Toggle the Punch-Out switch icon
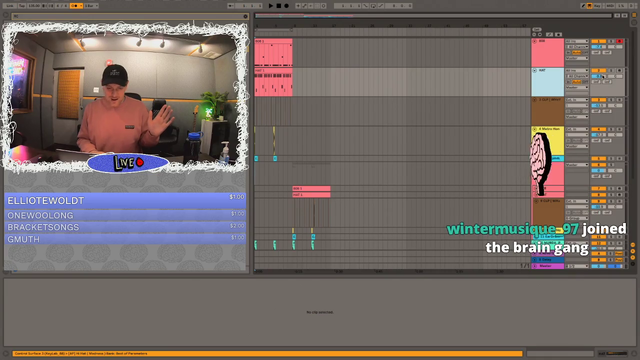 click(381, 6)
